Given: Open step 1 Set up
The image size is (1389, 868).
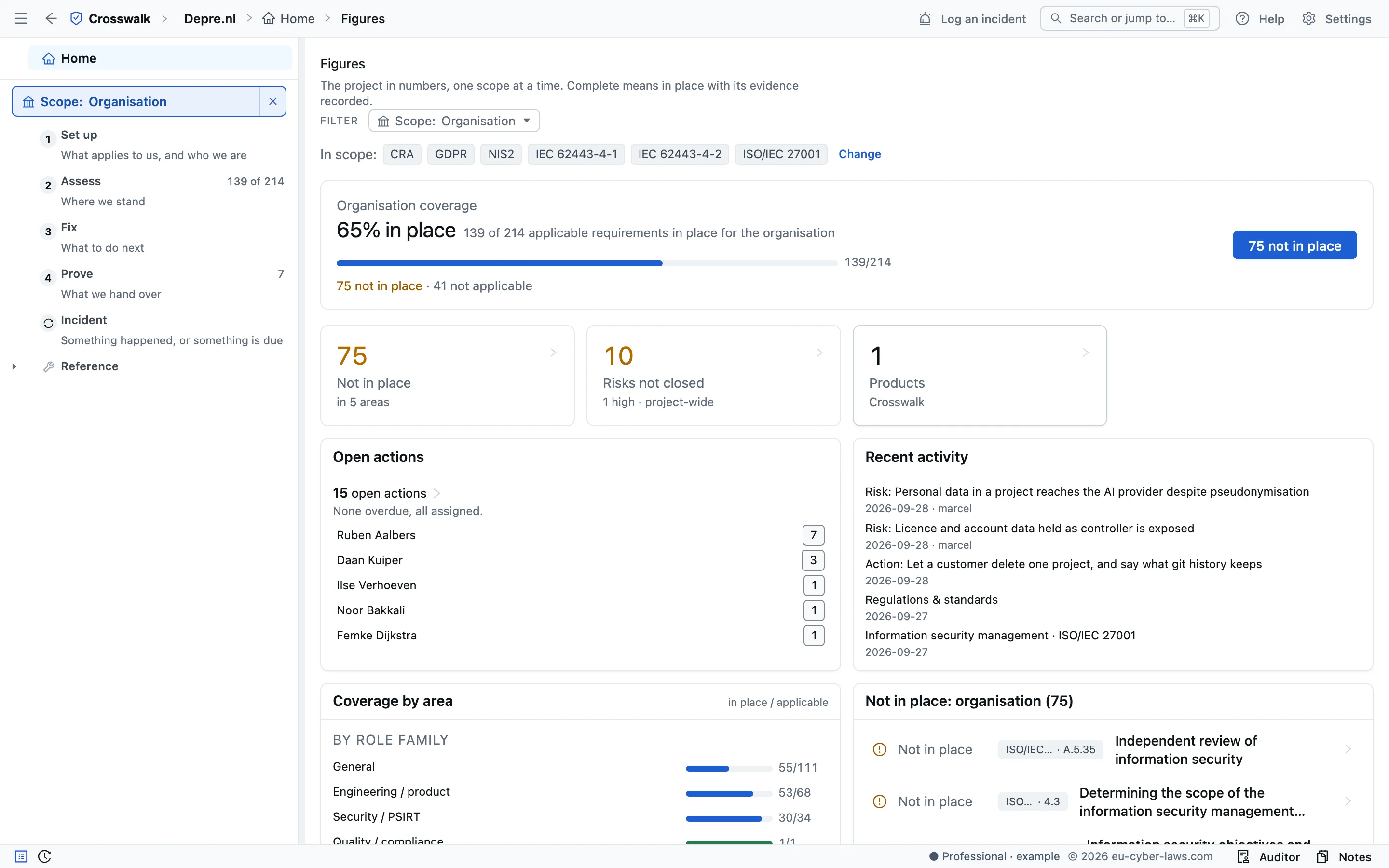Looking at the screenshot, I should coord(162,145).
